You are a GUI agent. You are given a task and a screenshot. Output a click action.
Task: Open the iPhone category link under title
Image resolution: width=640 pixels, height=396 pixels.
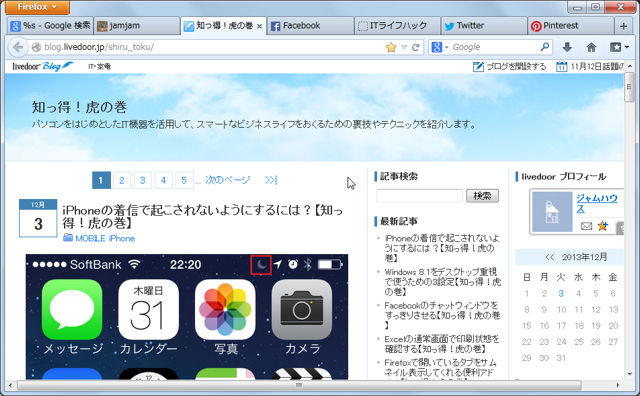[x=122, y=238]
